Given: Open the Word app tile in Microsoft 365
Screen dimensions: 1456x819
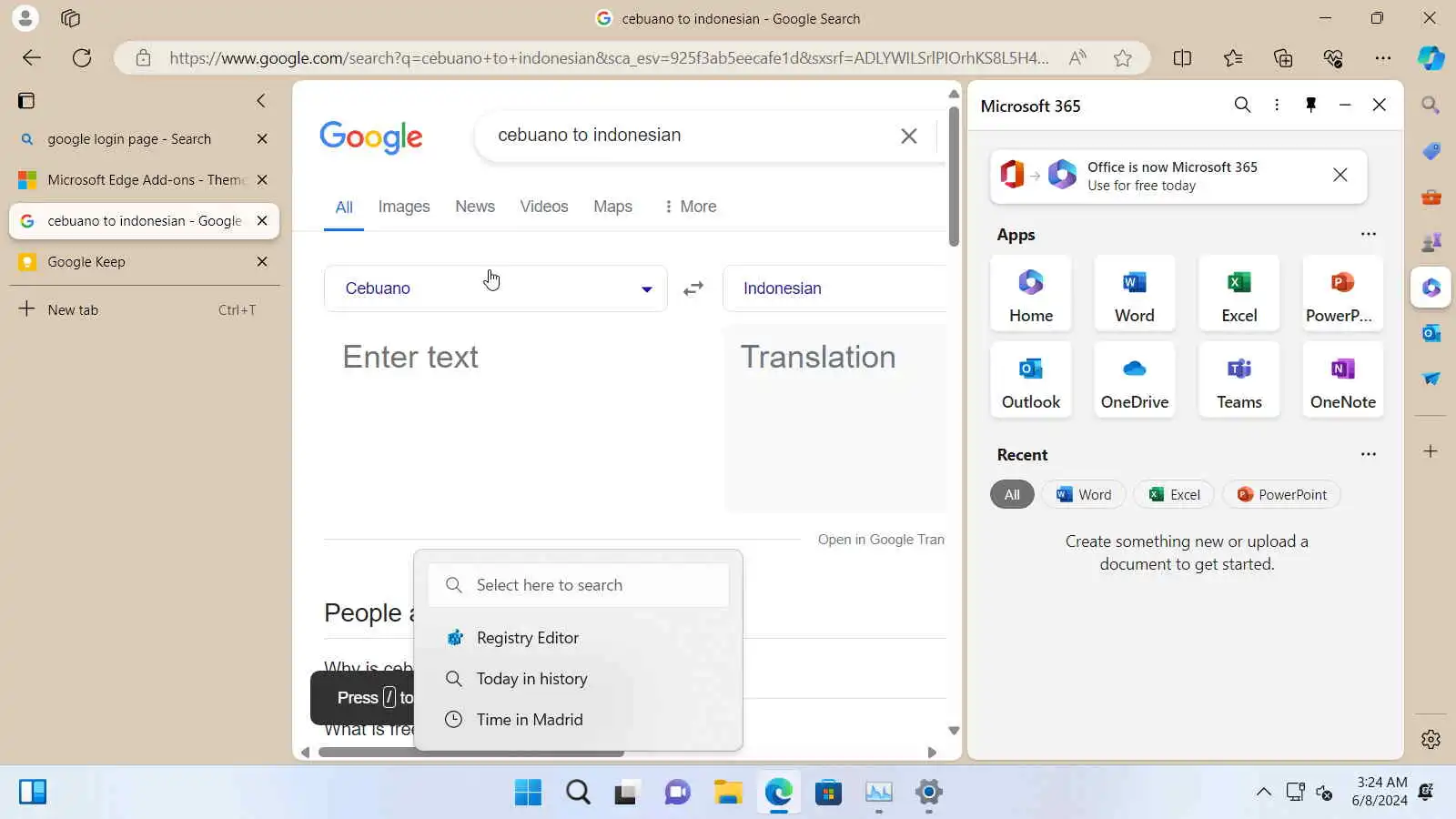Looking at the screenshot, I should (x=1134, y=293).
